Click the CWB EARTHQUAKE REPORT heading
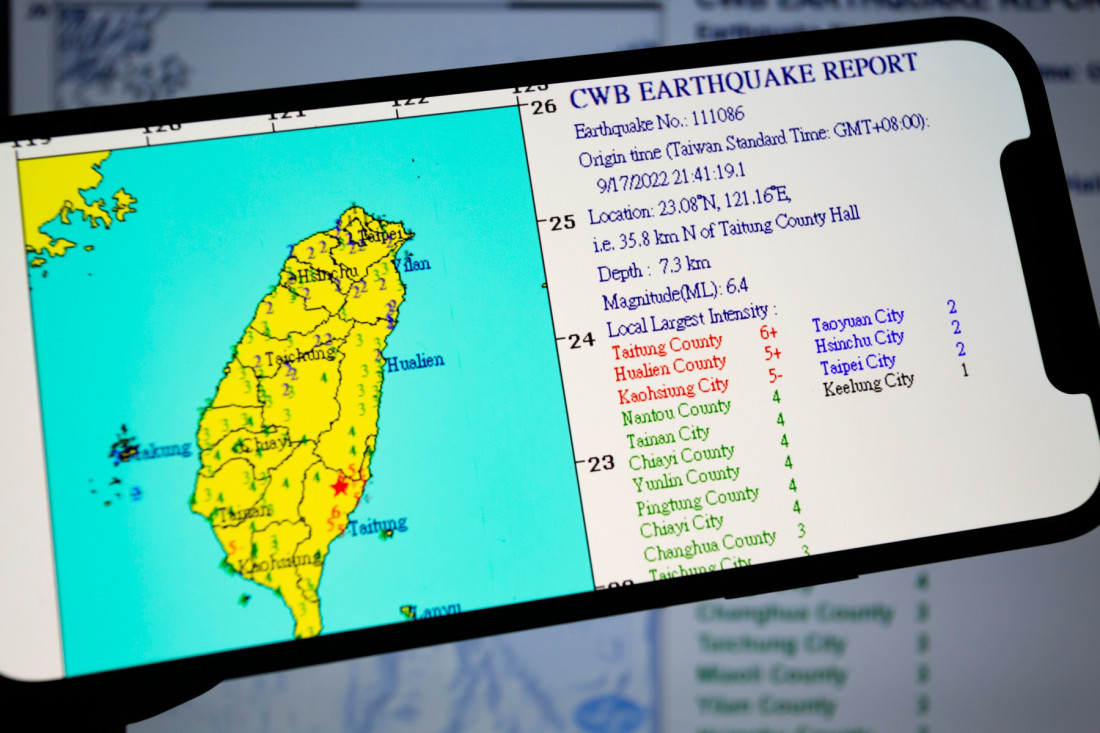Viewport: 1100px width, 733px height. [x=743, y=81]
